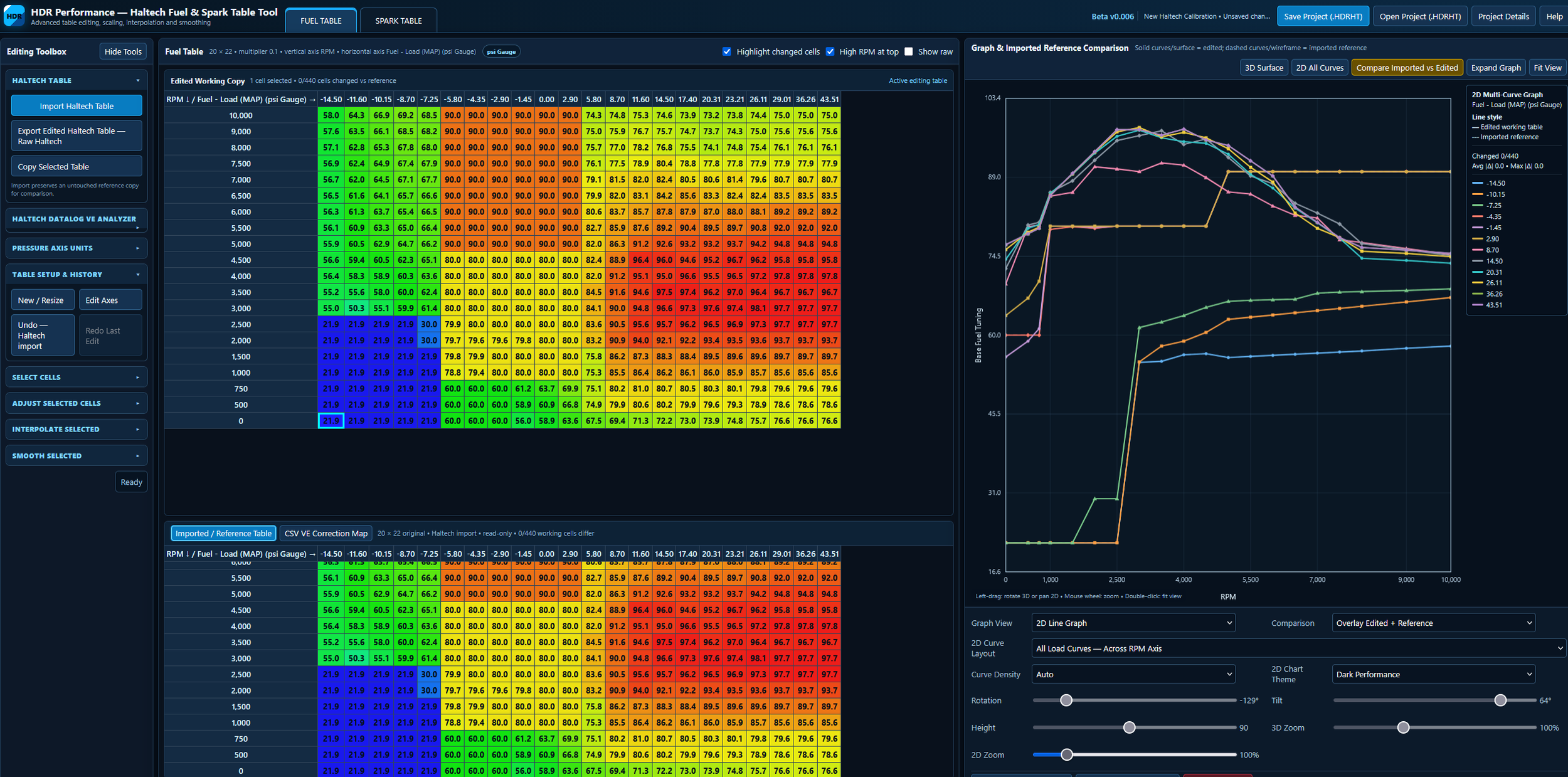This screenshot has width=1568, height=777.
Task: Open the 2D Curve Layout dropdown
Action: (1298, 648)
